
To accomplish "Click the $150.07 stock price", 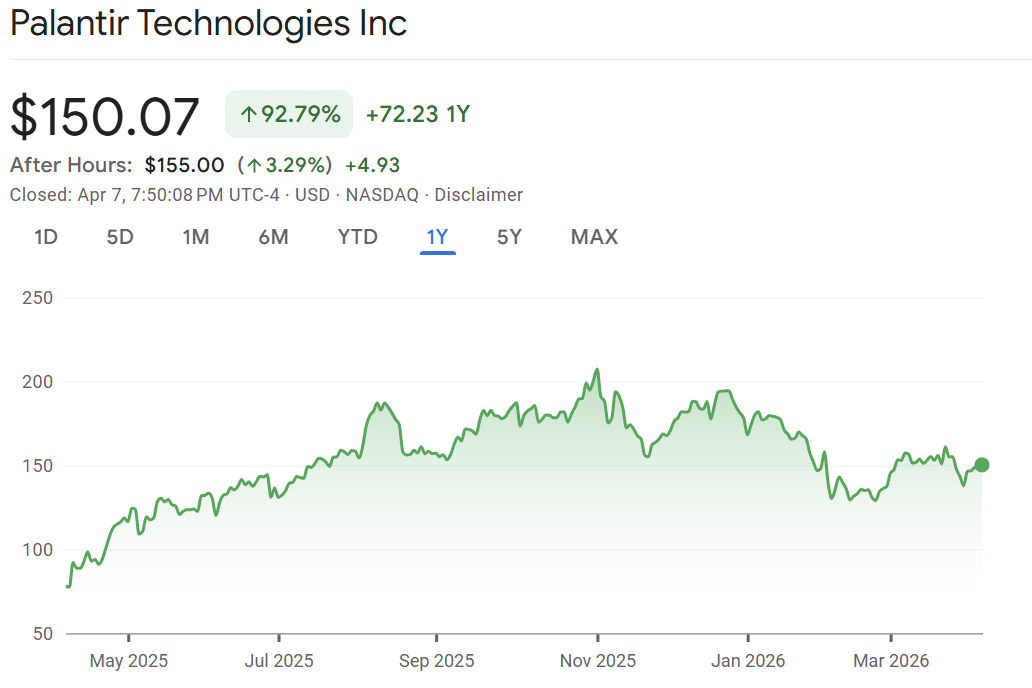I will tap(105, 116).
